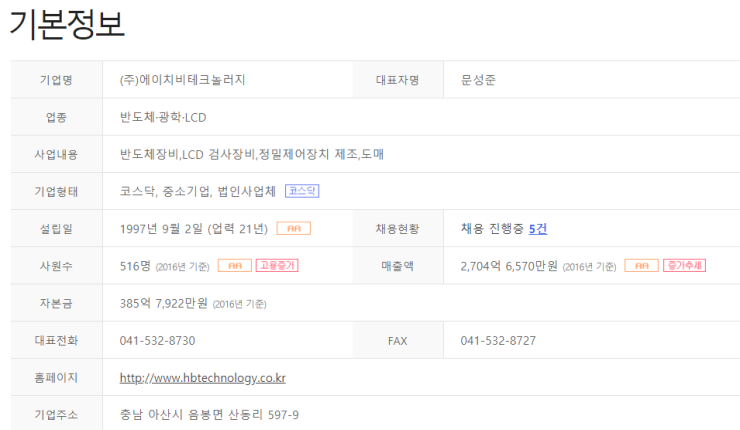
Task: Click the AA badge beside founding date
Action: tap(294, 228)
